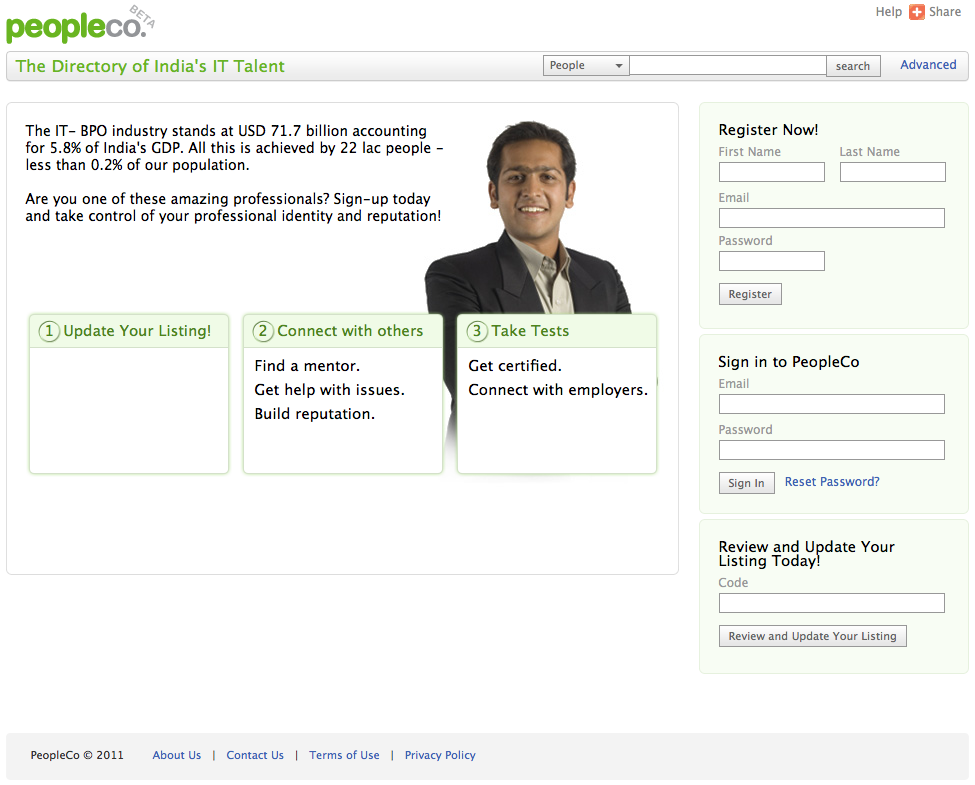Click the red Share plus icon
Screen dimensions: 975x785
[917, 12]
